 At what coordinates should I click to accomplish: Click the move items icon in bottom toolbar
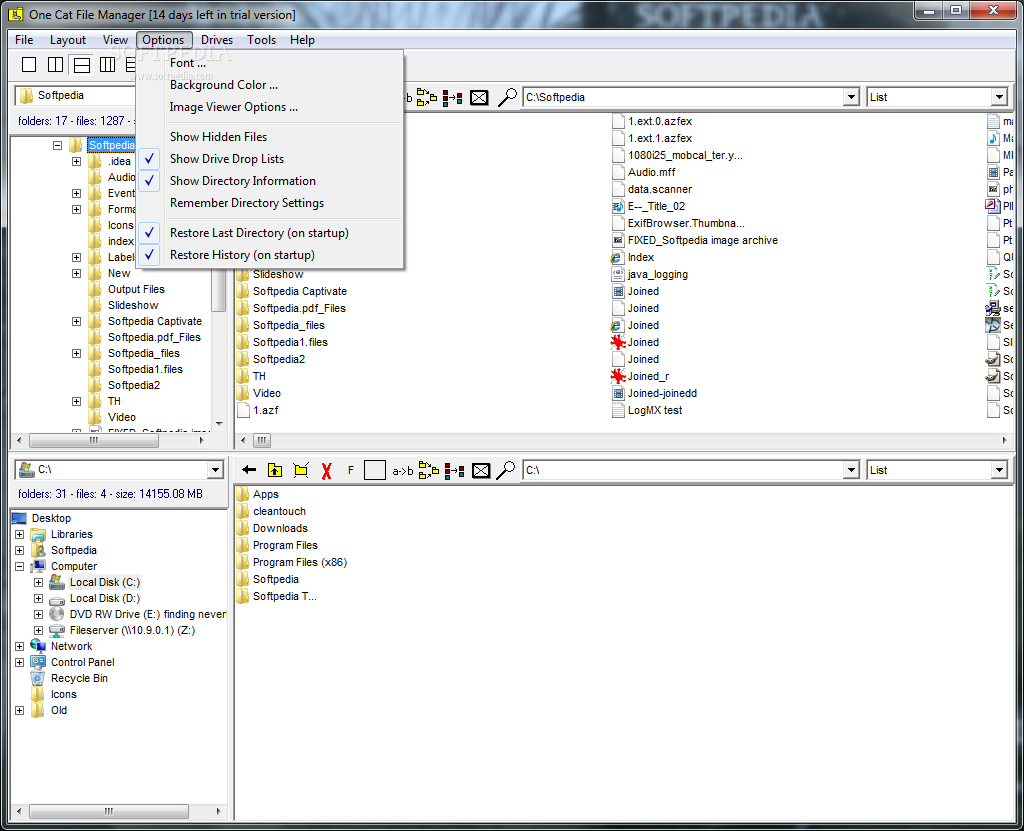[x=454, y=470]
